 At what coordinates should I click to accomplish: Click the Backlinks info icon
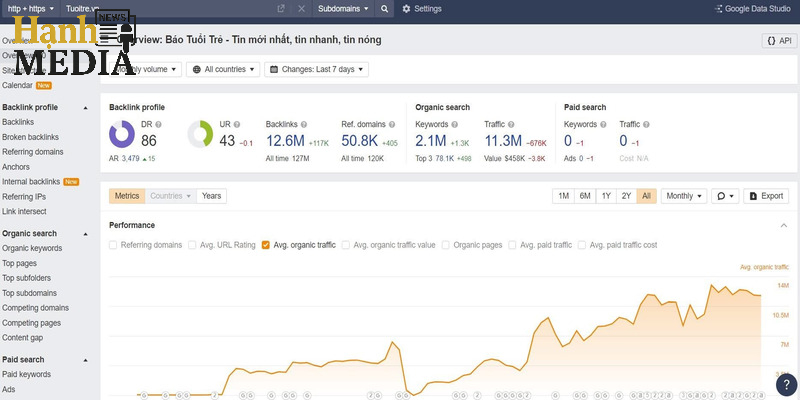coord(304,124)
